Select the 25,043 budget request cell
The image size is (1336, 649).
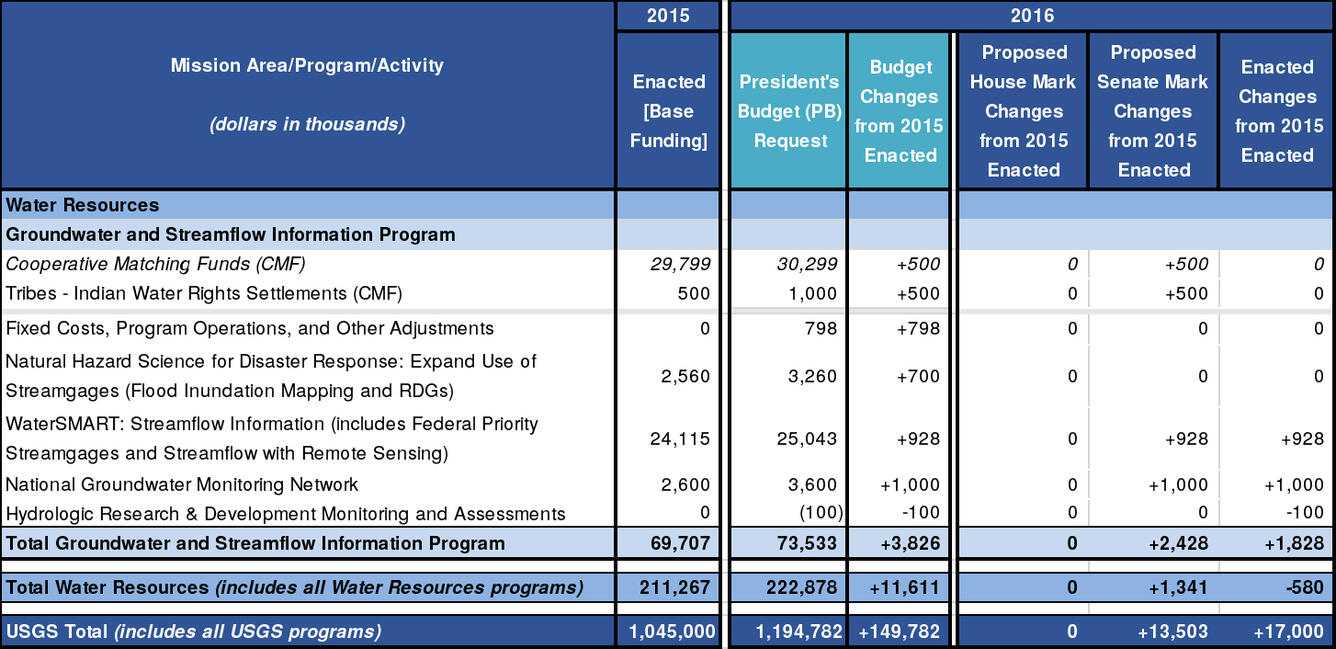point(789,438)
